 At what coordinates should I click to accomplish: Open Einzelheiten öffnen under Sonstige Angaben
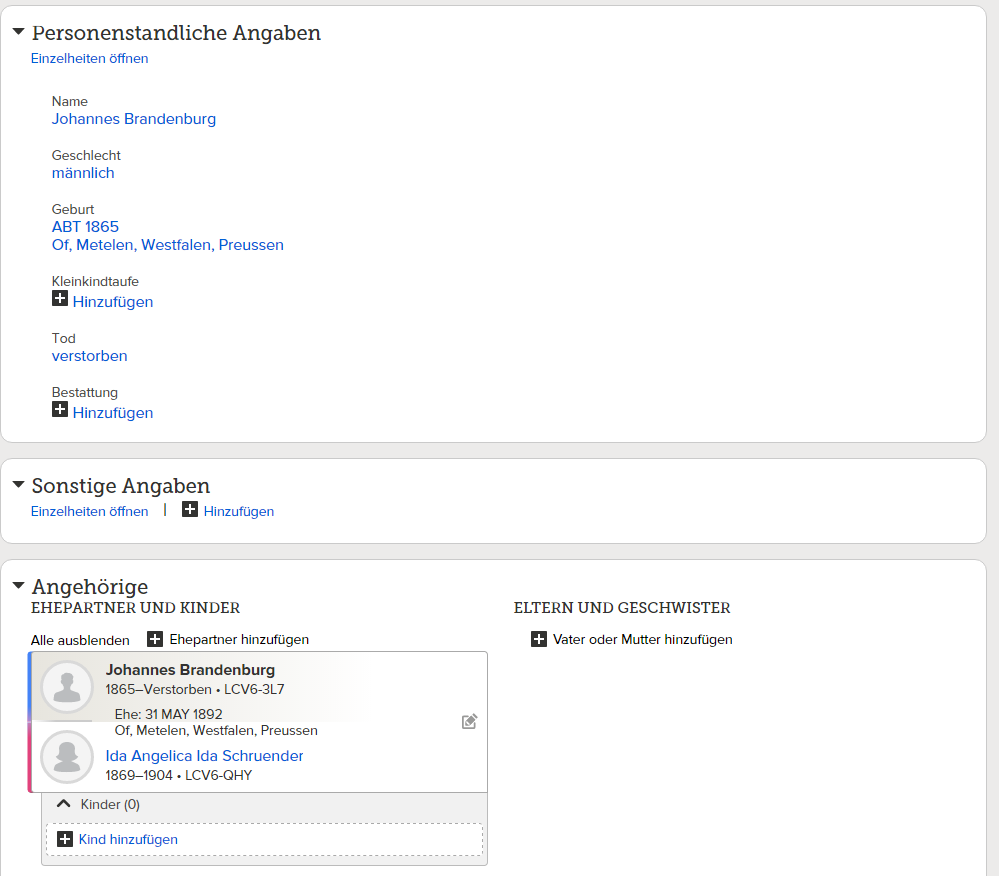click(89, 512)
